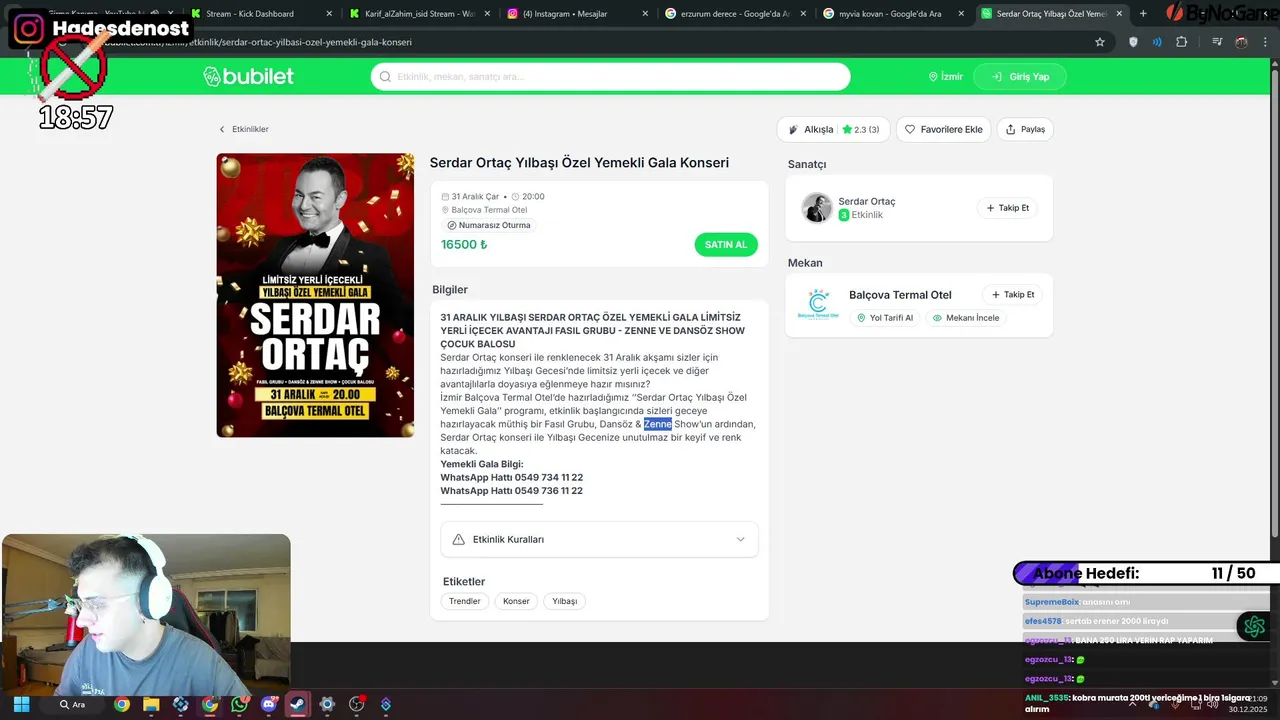1280x720 pixels.
Task: Select the Yılbaşı tag
Action: (x=565, y=601)
